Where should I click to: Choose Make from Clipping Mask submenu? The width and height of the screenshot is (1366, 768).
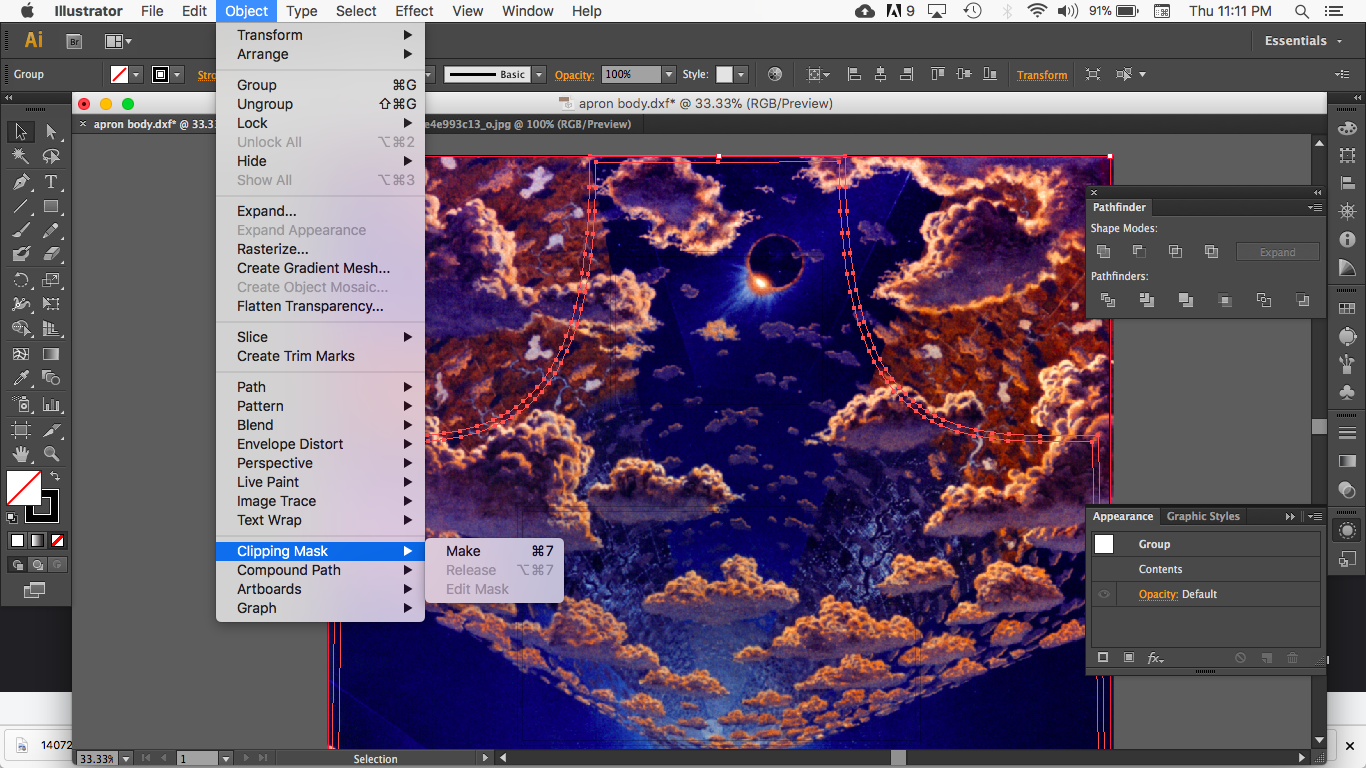(x=494, y=551)
